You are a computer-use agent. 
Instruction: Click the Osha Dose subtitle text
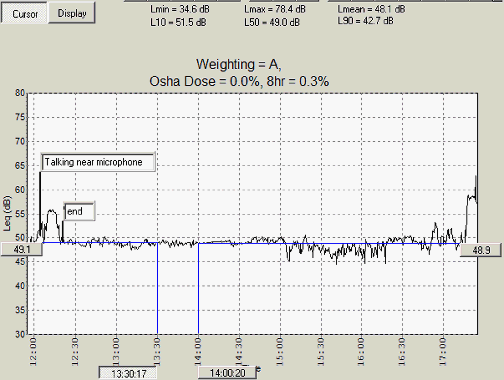(x=239, y=81)
